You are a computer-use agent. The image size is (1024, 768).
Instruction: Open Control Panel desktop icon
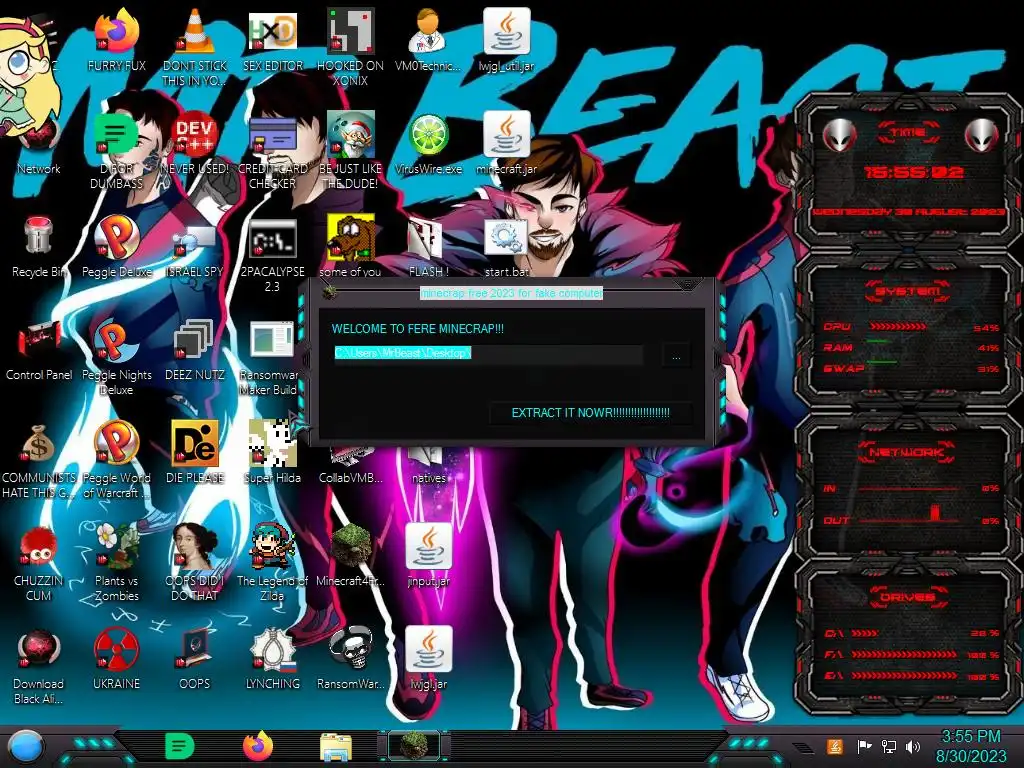39,341
